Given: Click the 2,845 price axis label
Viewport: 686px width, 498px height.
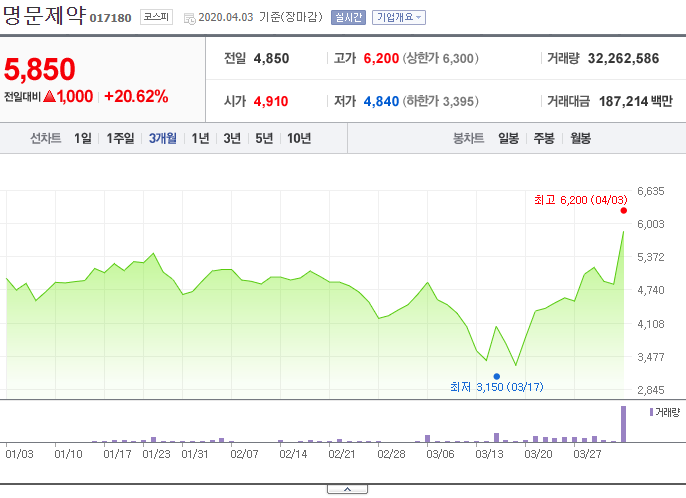Looking at the screenshot, I should coord(651,390).
